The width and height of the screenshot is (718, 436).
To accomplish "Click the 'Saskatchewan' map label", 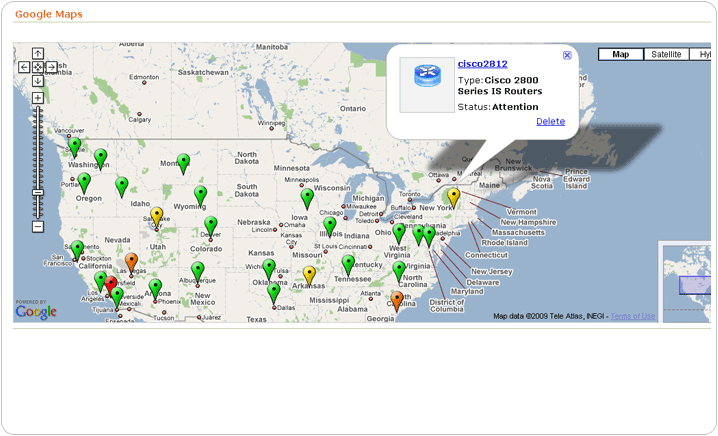I will 203,72.
